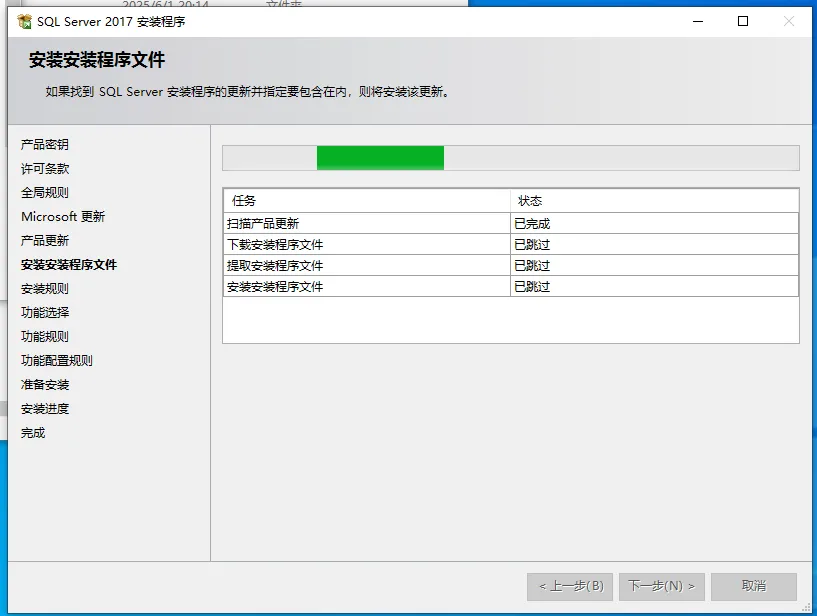The height and width of the screenshot is (616, 817).
Task: Select the bold 安装安装程序文件 sidebar step
Action: (69, 265)
